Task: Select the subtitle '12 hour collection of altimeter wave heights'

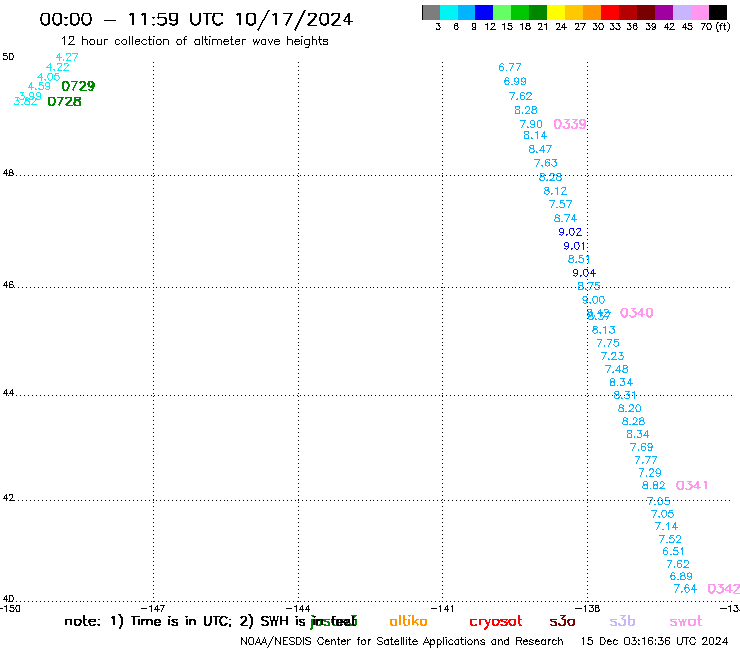Action: [194, 41]
